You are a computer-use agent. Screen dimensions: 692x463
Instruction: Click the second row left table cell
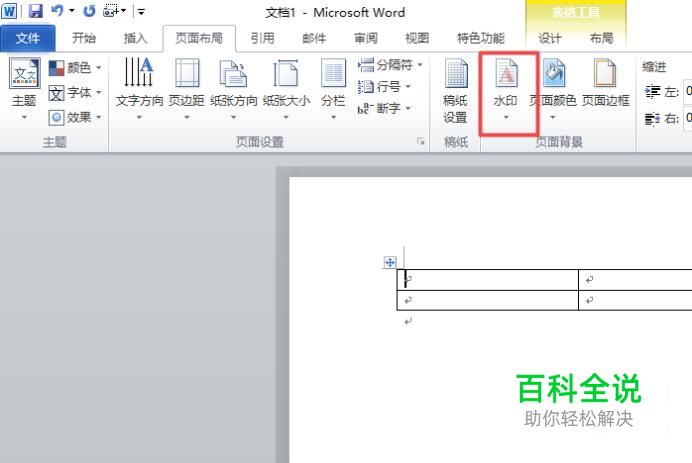tap(488, 300)
